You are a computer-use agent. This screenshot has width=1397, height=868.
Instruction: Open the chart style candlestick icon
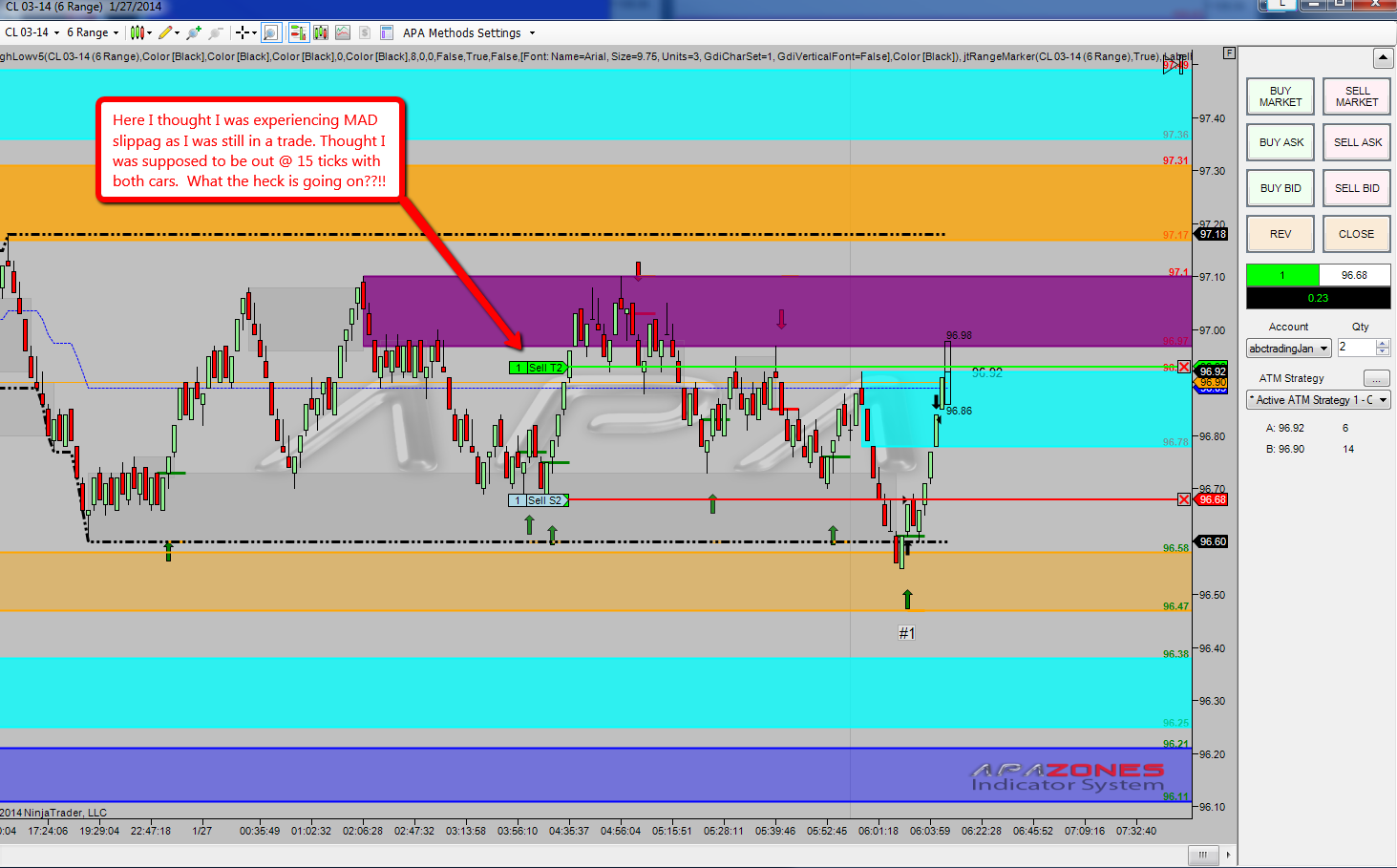click(x=138, y=32)
